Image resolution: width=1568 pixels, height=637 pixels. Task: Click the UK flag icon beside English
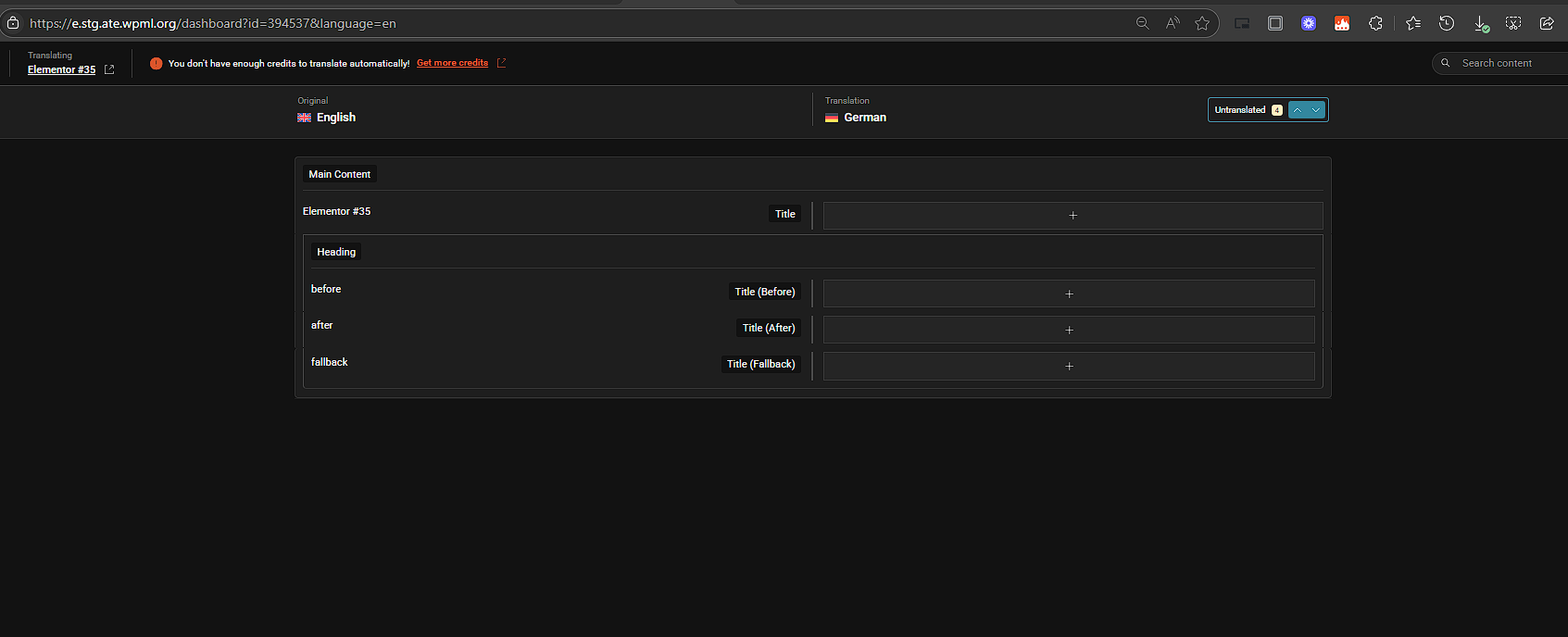tap(304, 118)
